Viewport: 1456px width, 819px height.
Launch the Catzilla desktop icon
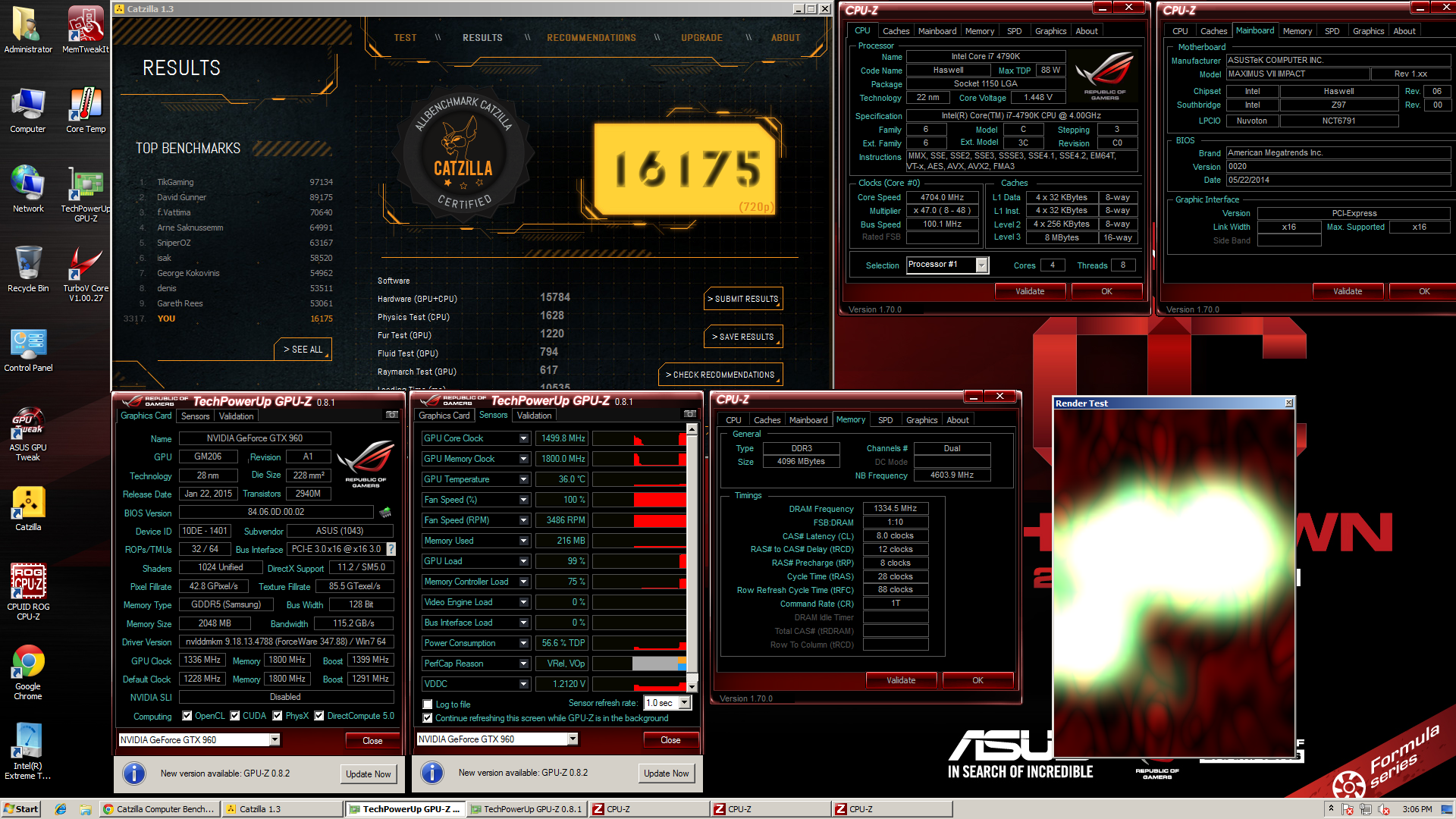tap(28, 508)
